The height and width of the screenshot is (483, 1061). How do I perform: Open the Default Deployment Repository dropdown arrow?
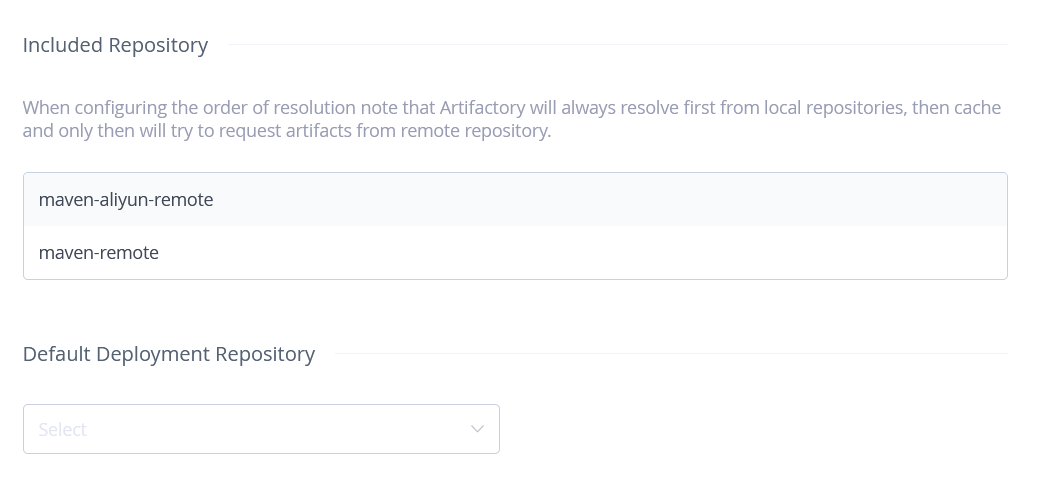pos(477,429)
